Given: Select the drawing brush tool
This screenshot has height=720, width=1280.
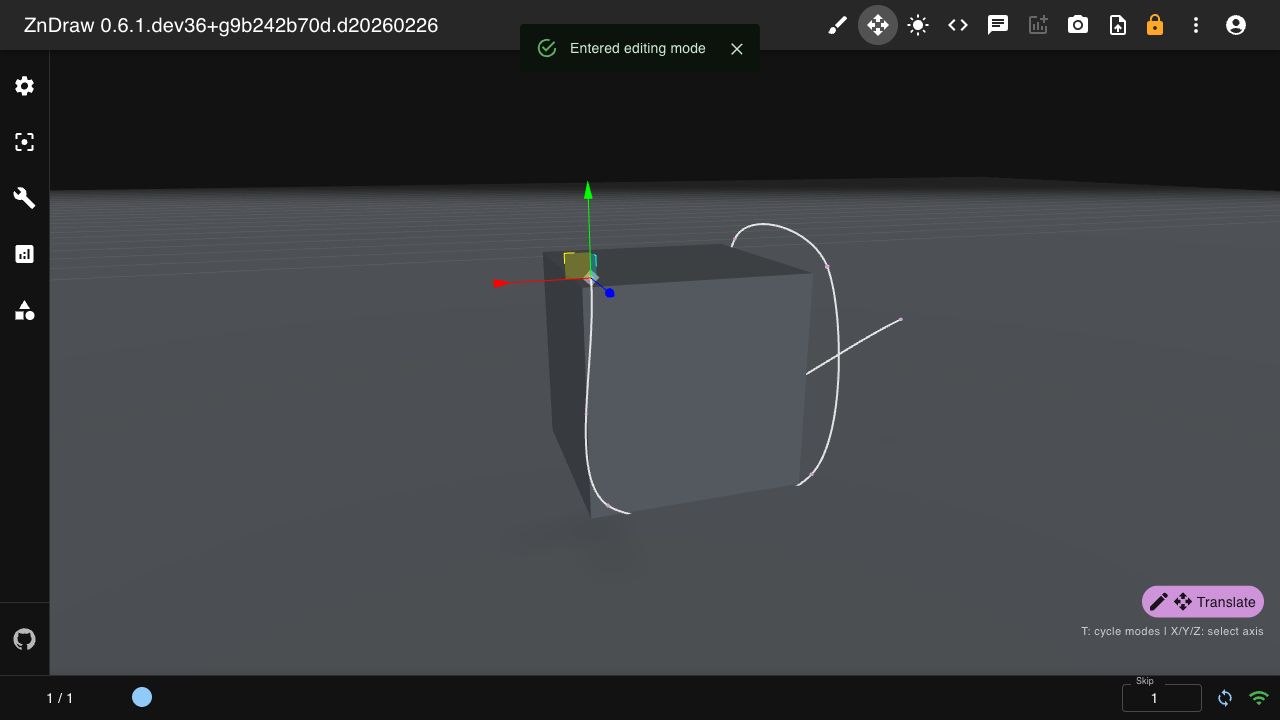Looking at the screenshot, I should (838, 25).
